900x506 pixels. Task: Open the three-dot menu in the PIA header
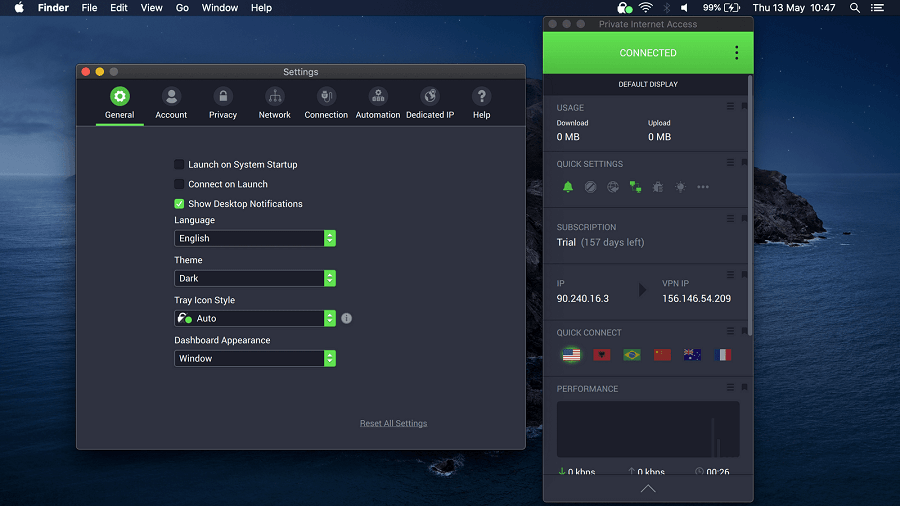(737, 53)
